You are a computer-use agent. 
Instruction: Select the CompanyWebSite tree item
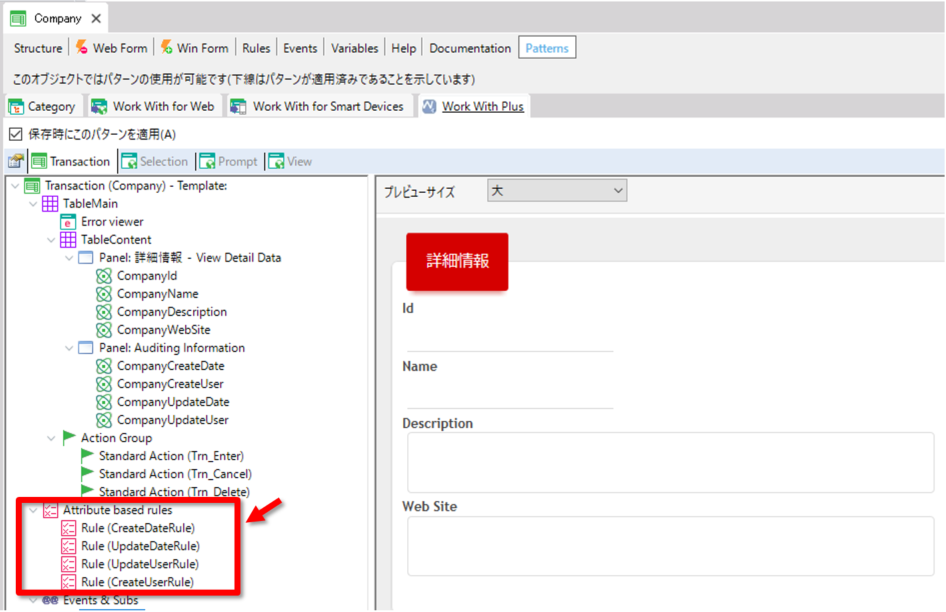[x=163, y=330]
